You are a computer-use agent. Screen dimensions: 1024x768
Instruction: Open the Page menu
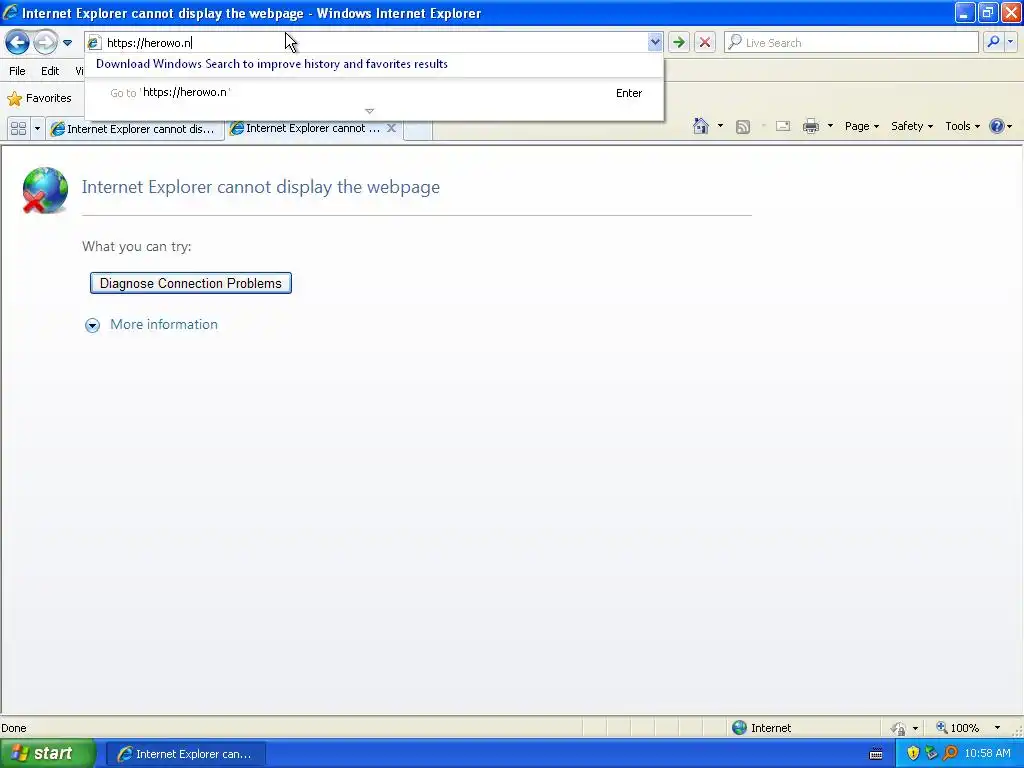pos(861,126)
